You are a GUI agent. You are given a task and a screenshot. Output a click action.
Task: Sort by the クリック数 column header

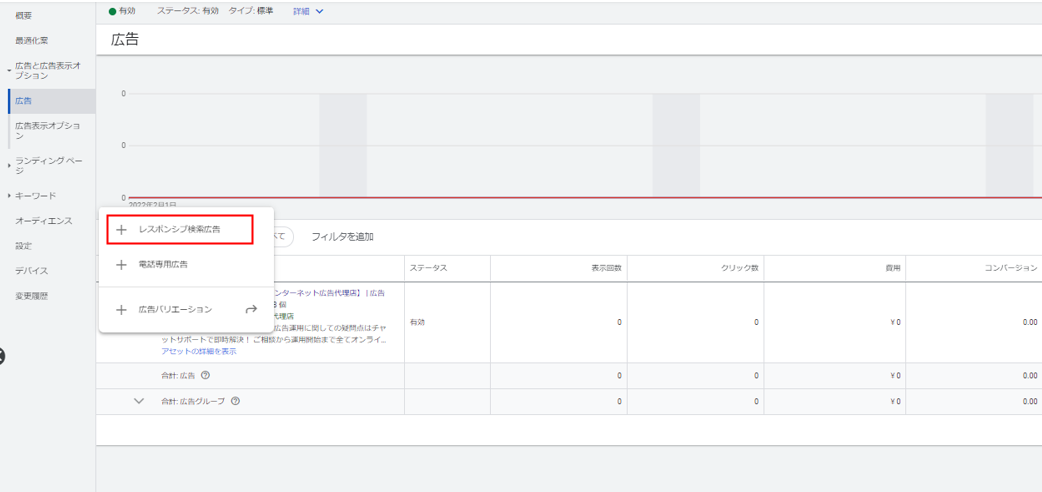[x=742, y=269]
